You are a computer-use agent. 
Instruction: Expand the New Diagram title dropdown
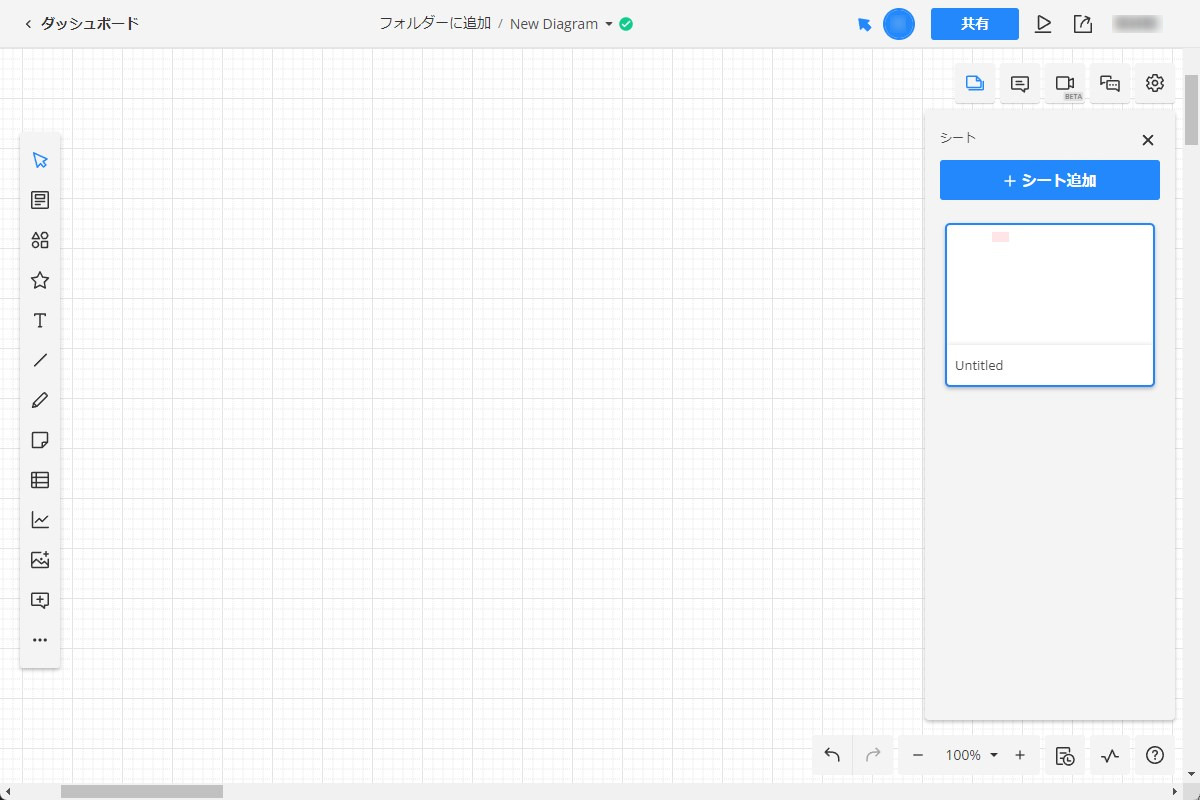pos(608,24)
